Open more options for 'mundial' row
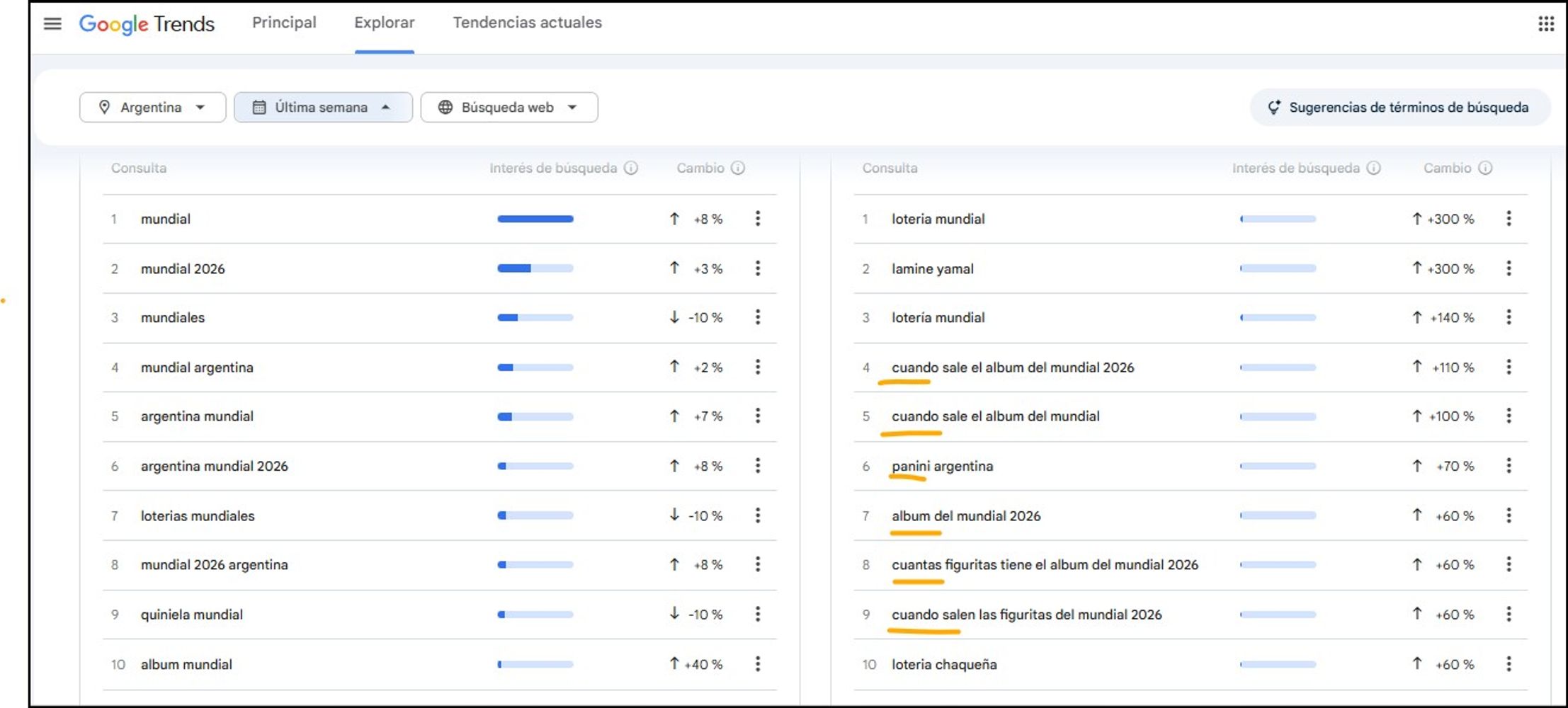The width and height of the screenshot is (1568, 708). [x=758, y=218]
